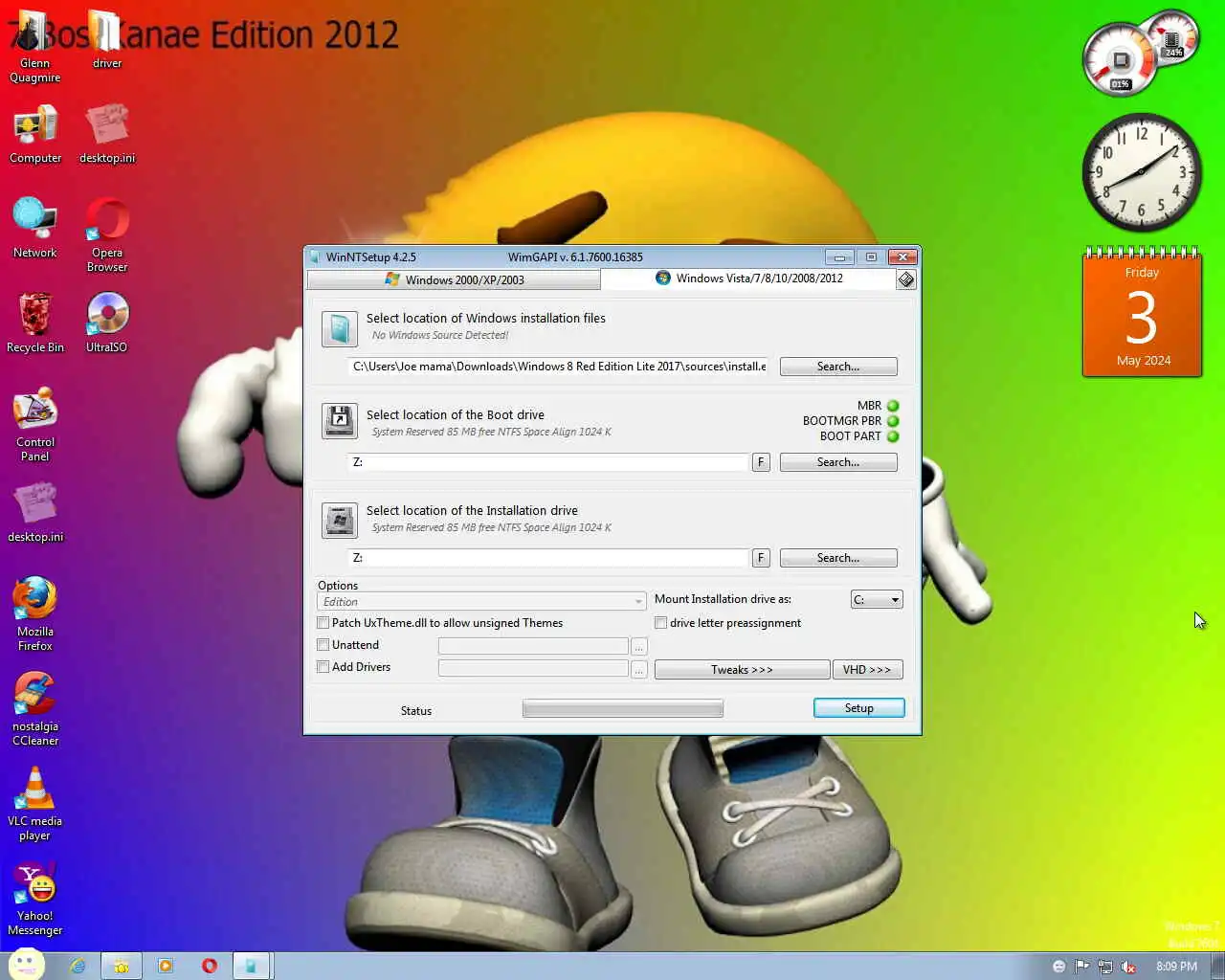Click the 8:09 PM taskbar clock
The width and height of the screenshot is (1225, 980).
[1176, 967]
